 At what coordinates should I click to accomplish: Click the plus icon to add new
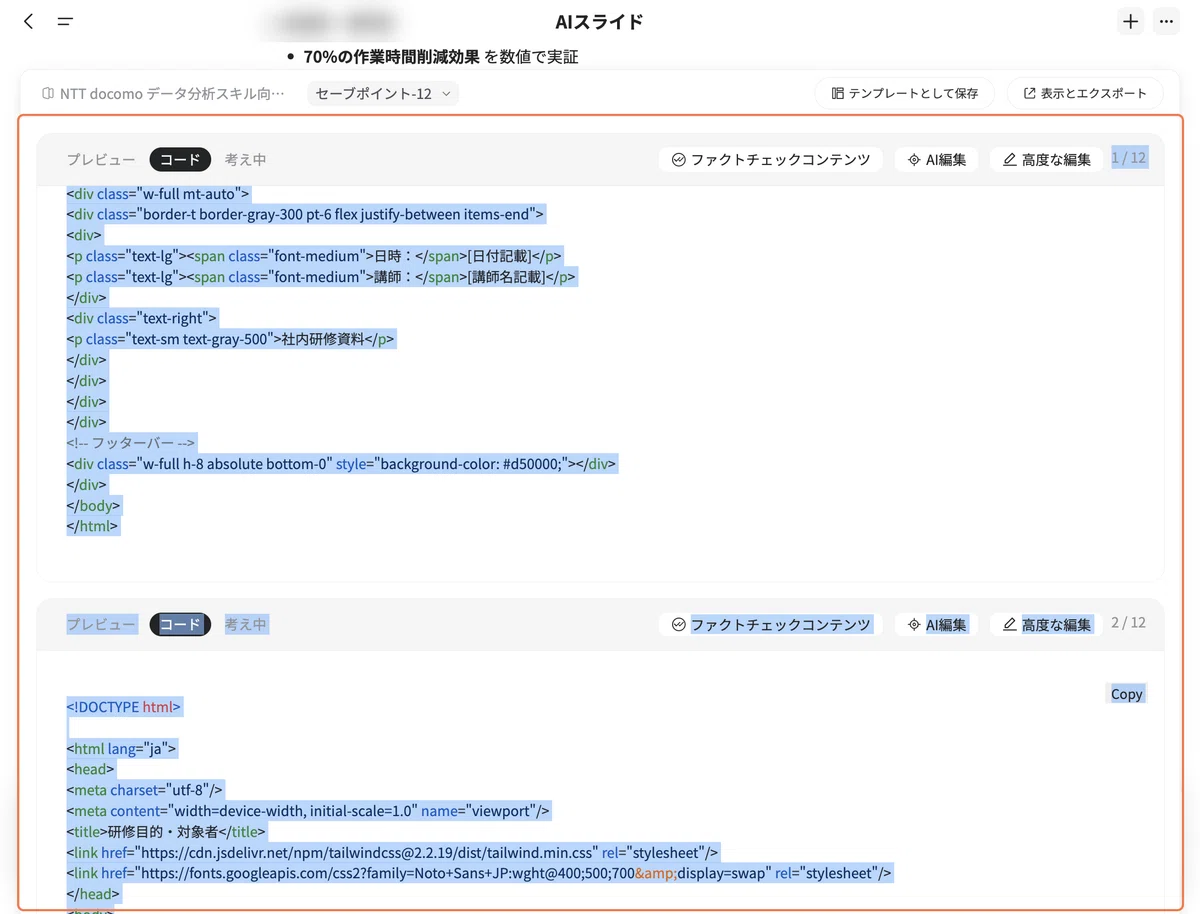tap(1131, 21)
